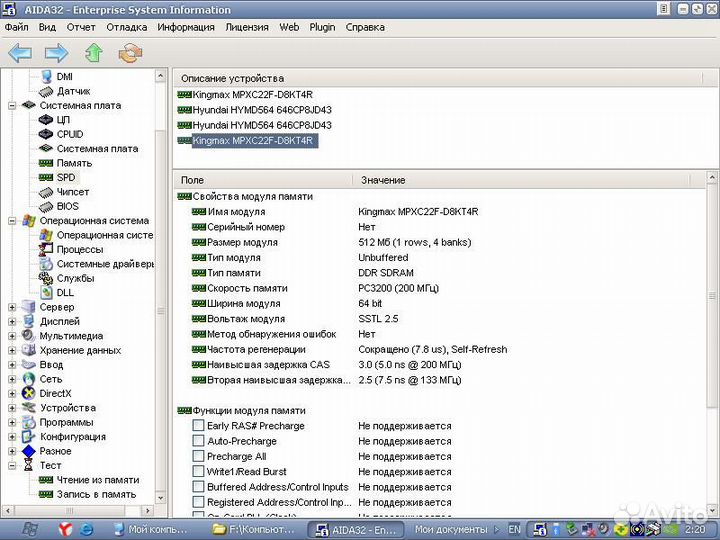Click the Forward arrow toolbar icon
The height and width of the screenshot is (540, 720).
coord(56,52)
